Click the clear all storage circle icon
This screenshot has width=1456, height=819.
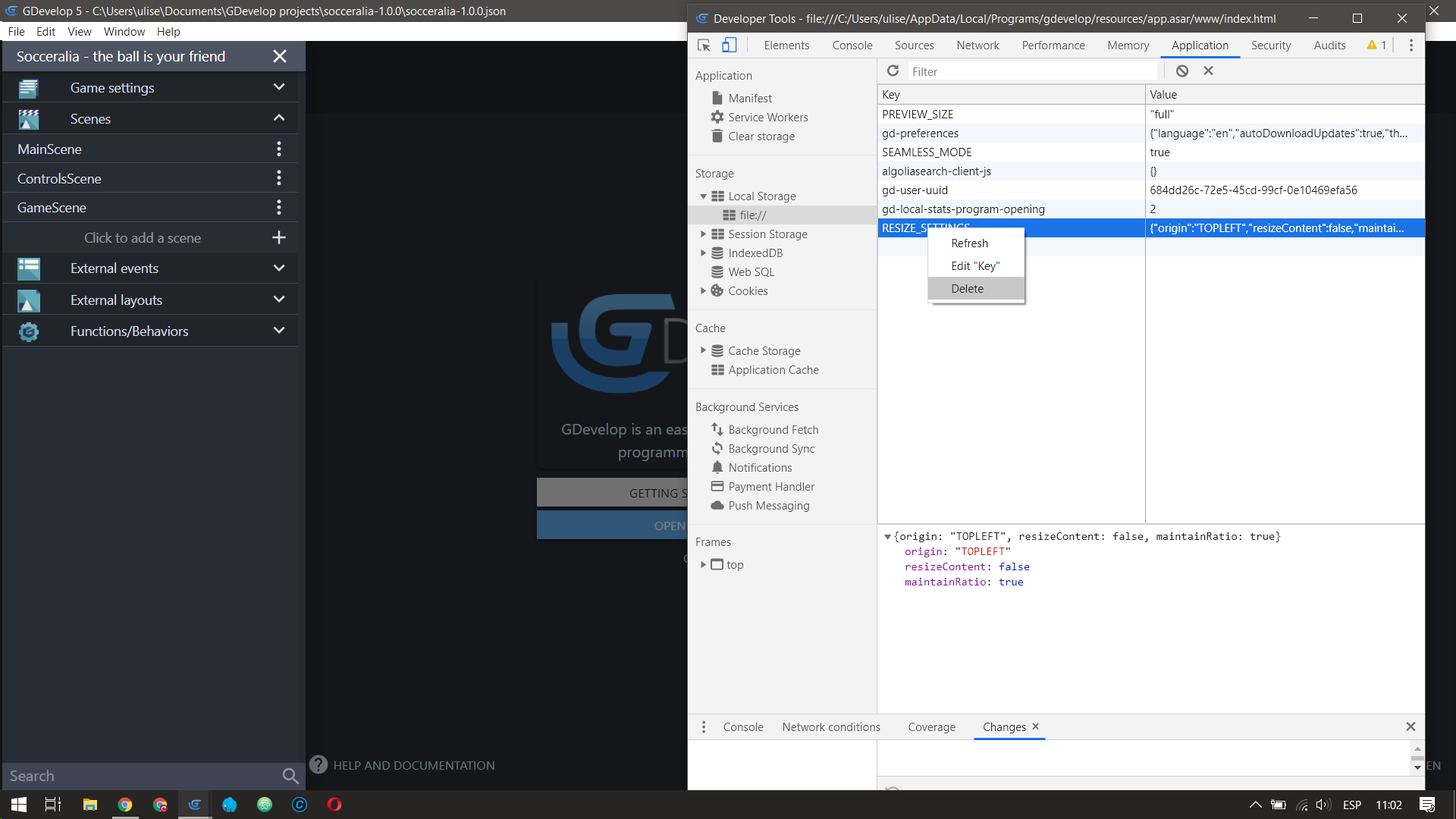pyautogui.click(x=1181, y=71)
